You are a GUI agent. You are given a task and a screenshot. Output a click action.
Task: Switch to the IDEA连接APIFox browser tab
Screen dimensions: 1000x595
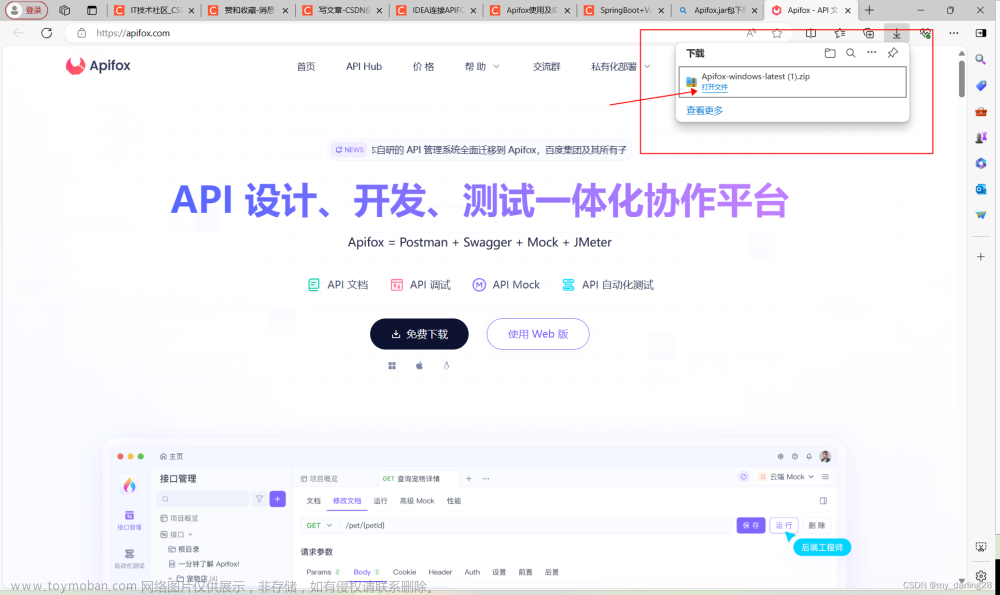coord(437,10)
